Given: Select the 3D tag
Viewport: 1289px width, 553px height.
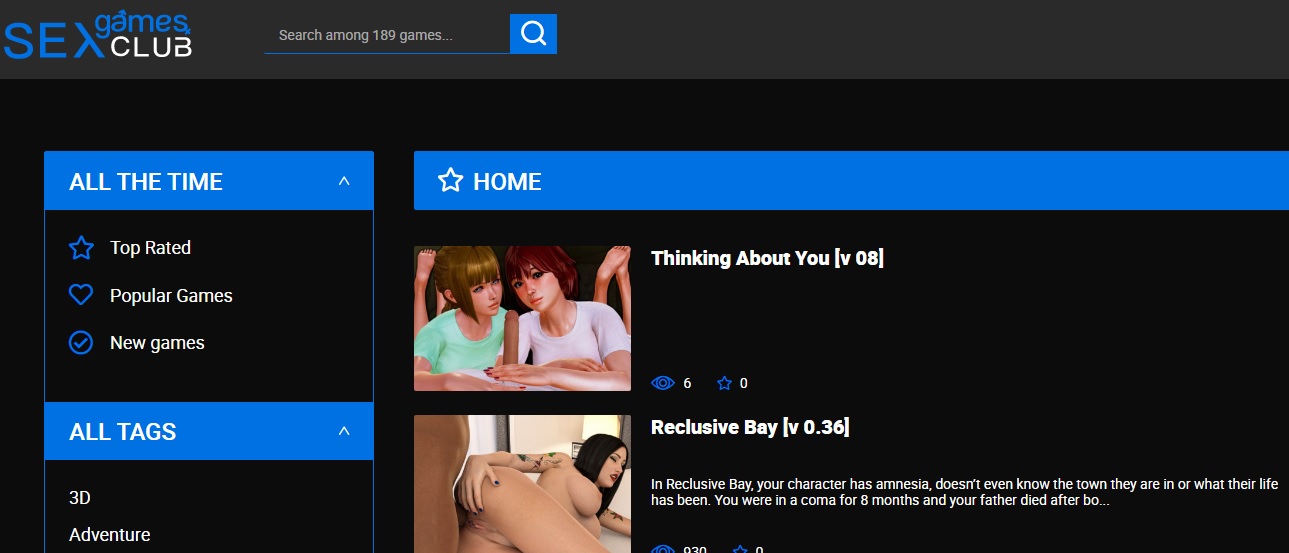Looking at the screenshot, I should [80, 498].
